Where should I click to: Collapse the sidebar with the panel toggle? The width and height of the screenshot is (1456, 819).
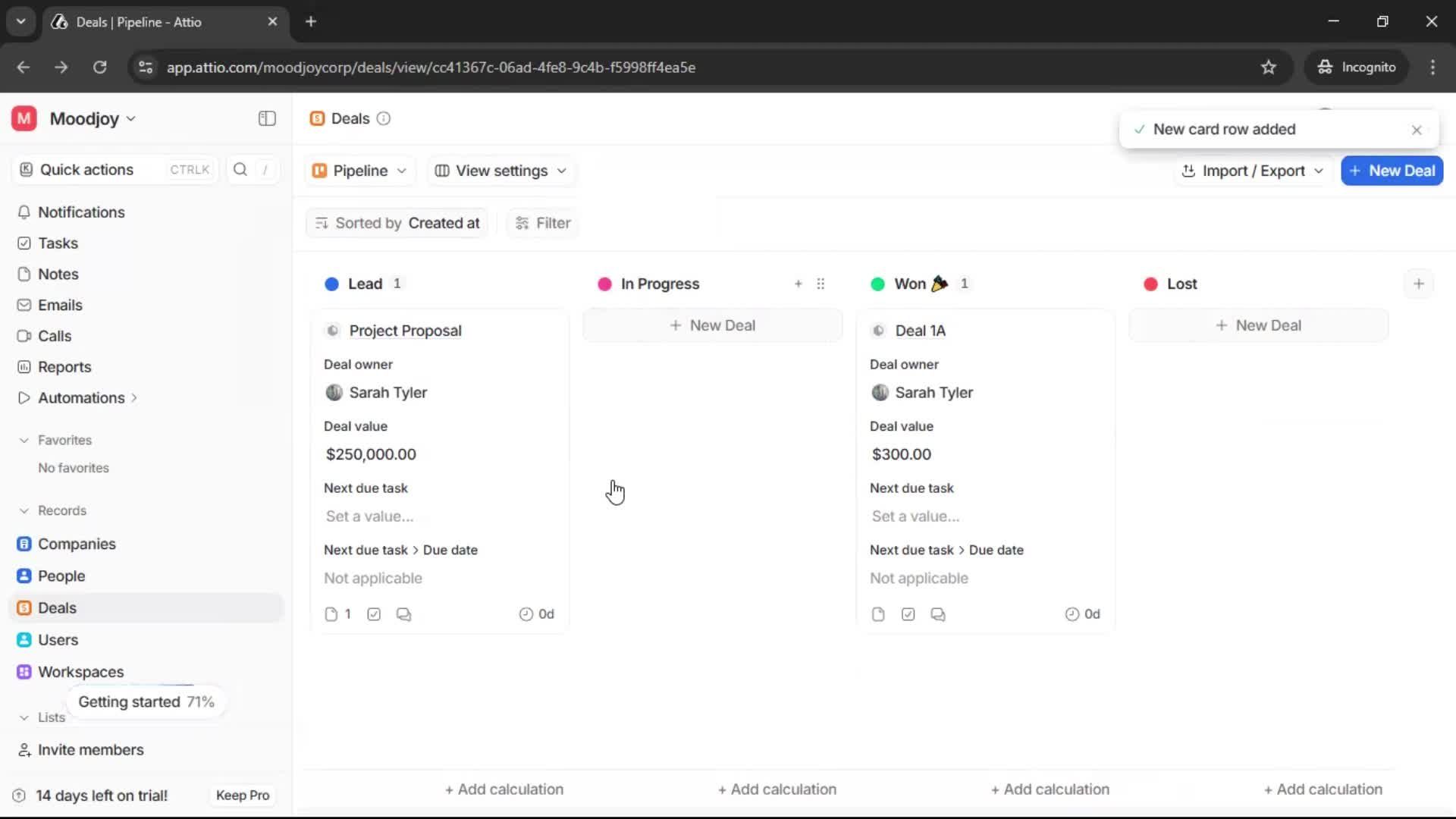(266, 118)
